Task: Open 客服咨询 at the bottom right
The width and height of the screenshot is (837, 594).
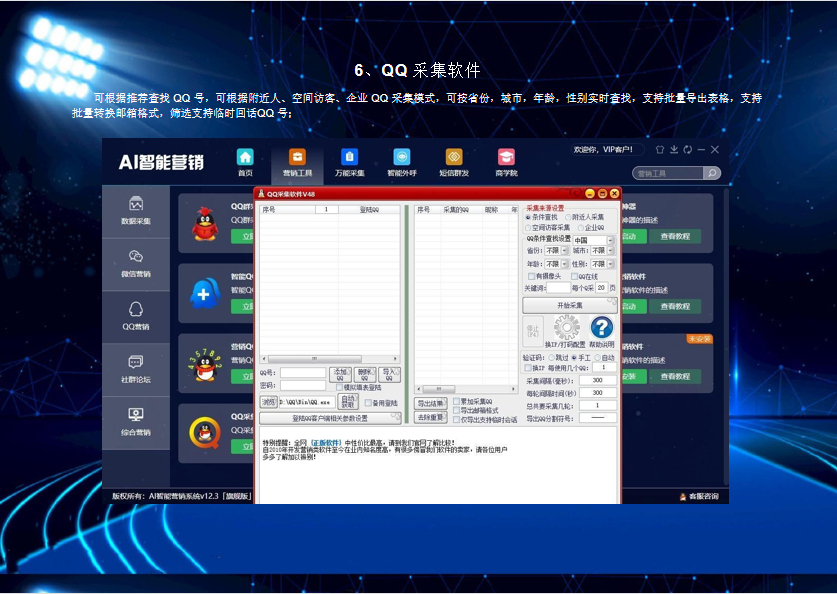Action: (x=699, y=496)
